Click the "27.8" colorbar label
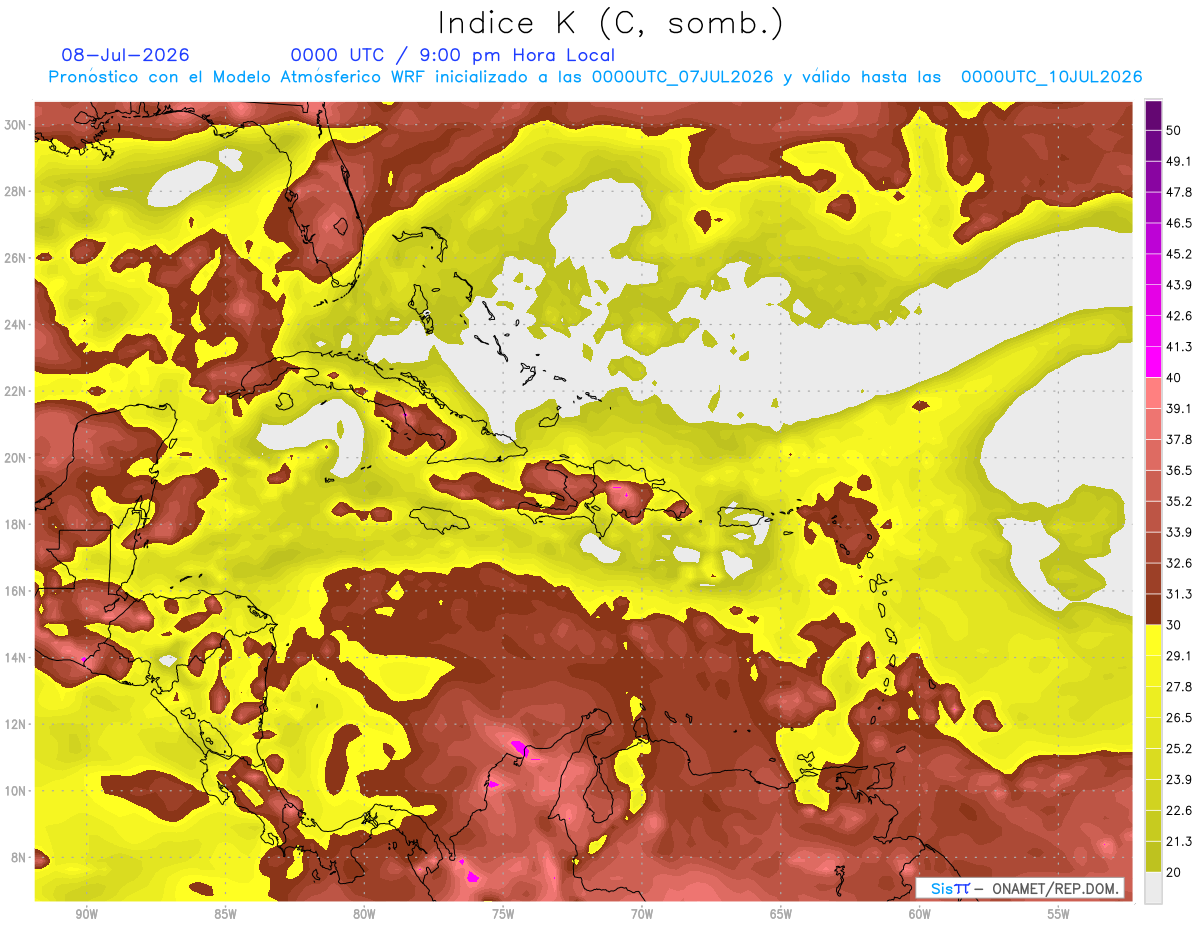This screenshot has height=927, width=1200. 1179,687
